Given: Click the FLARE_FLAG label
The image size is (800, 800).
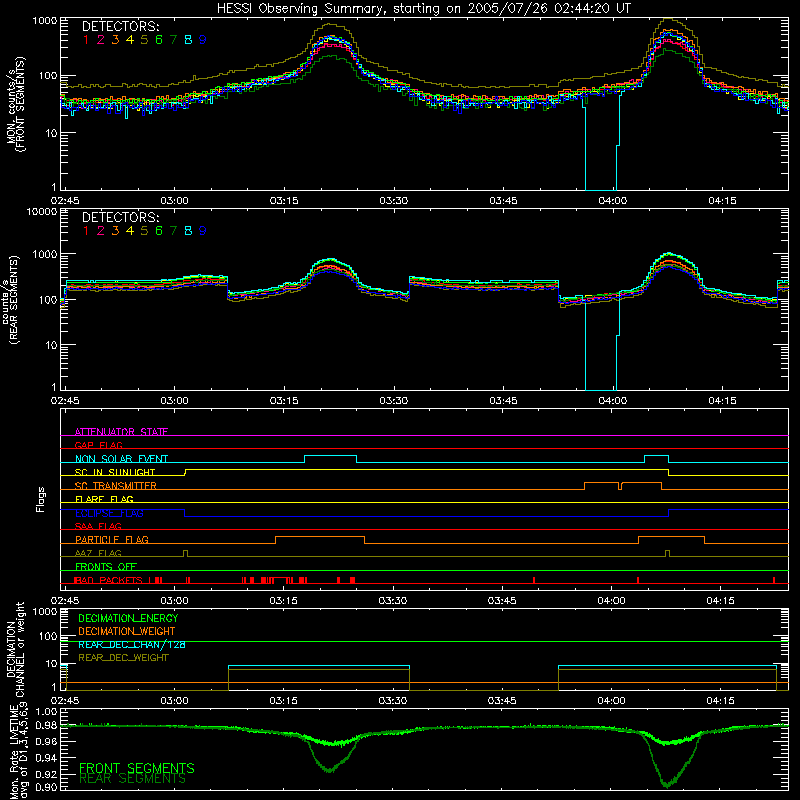Looking at the screenshot, I should click(x=104, y=499).
